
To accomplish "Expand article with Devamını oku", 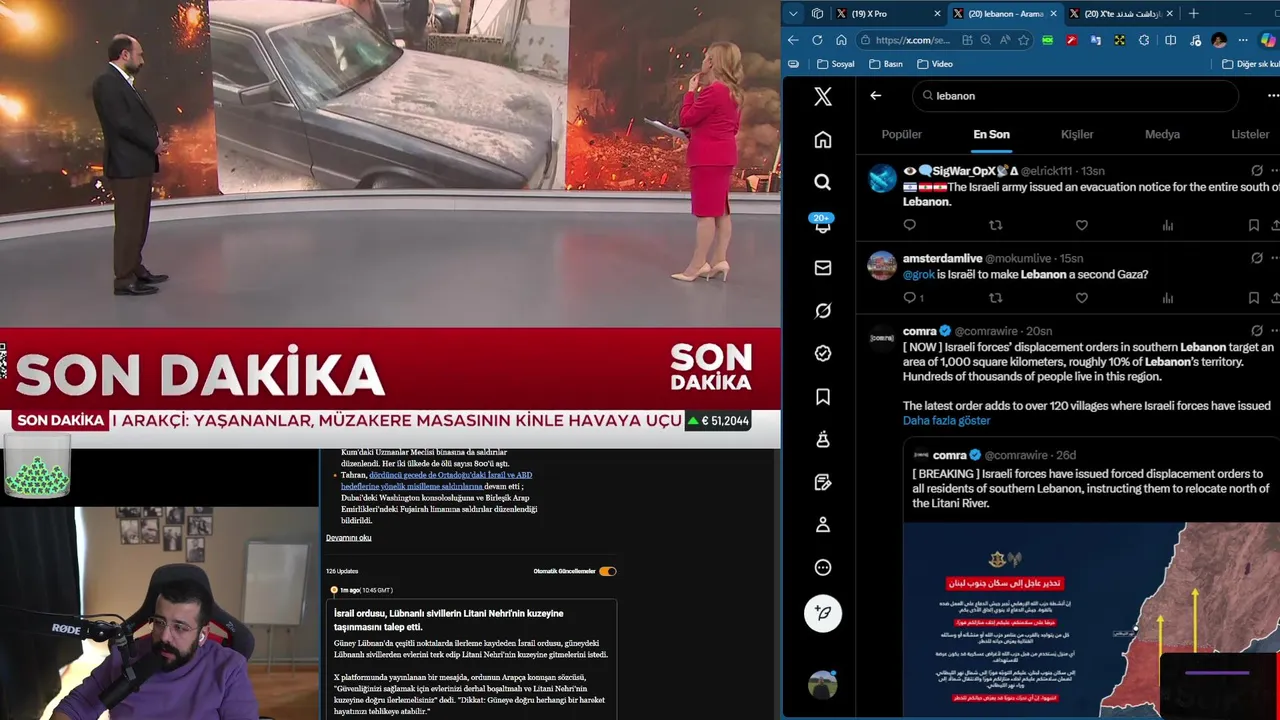I will pyautogui.click(x=348, y=538).
